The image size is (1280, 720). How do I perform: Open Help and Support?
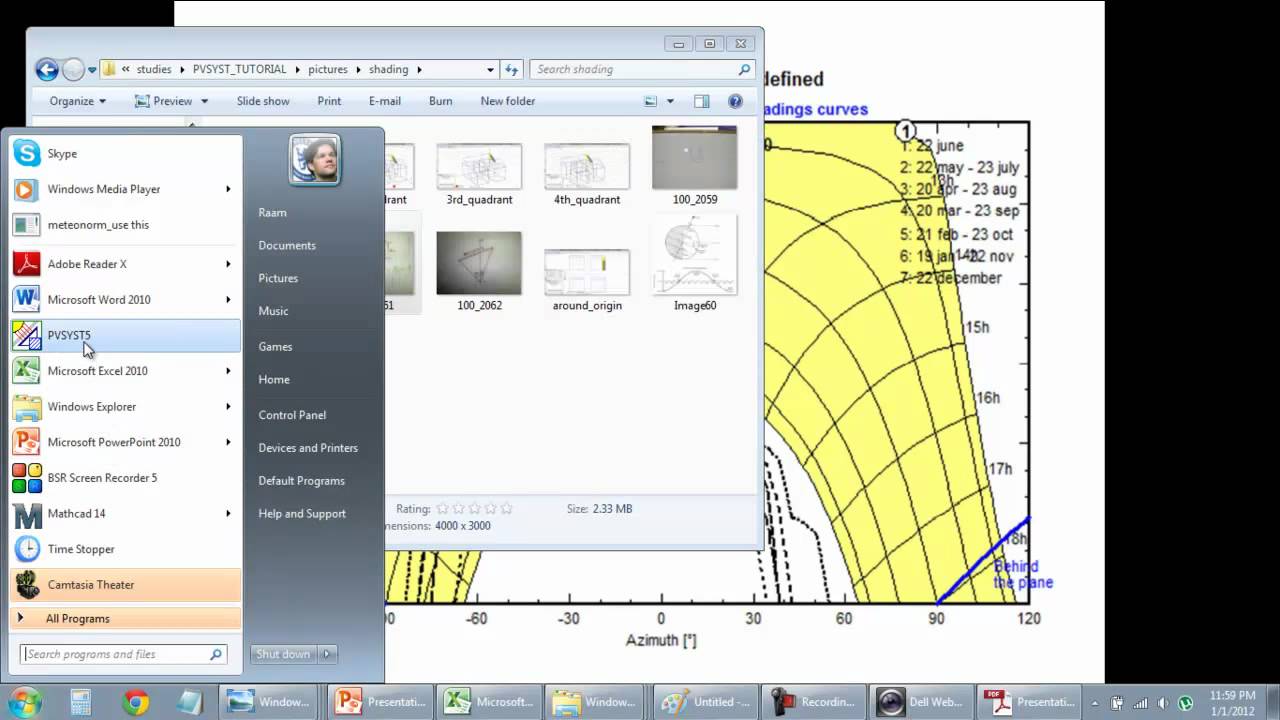click(302, 514)
